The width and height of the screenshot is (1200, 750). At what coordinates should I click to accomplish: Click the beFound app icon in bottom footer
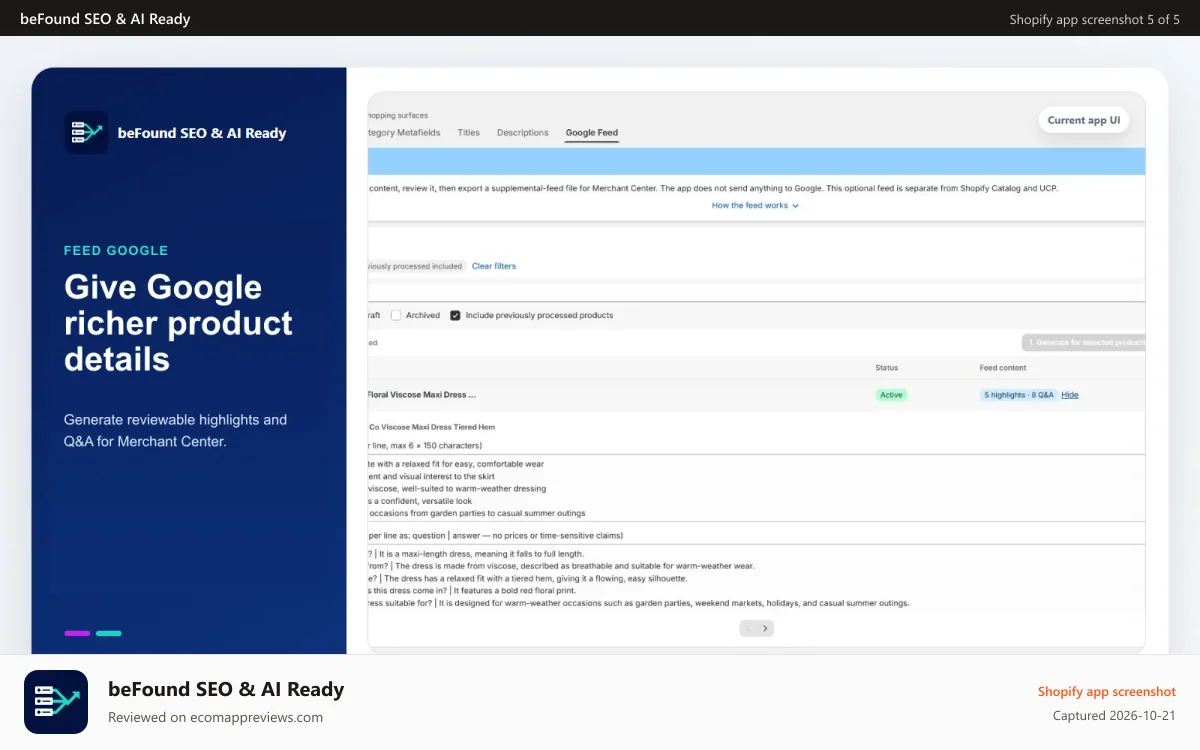click(x=56, y=702)
